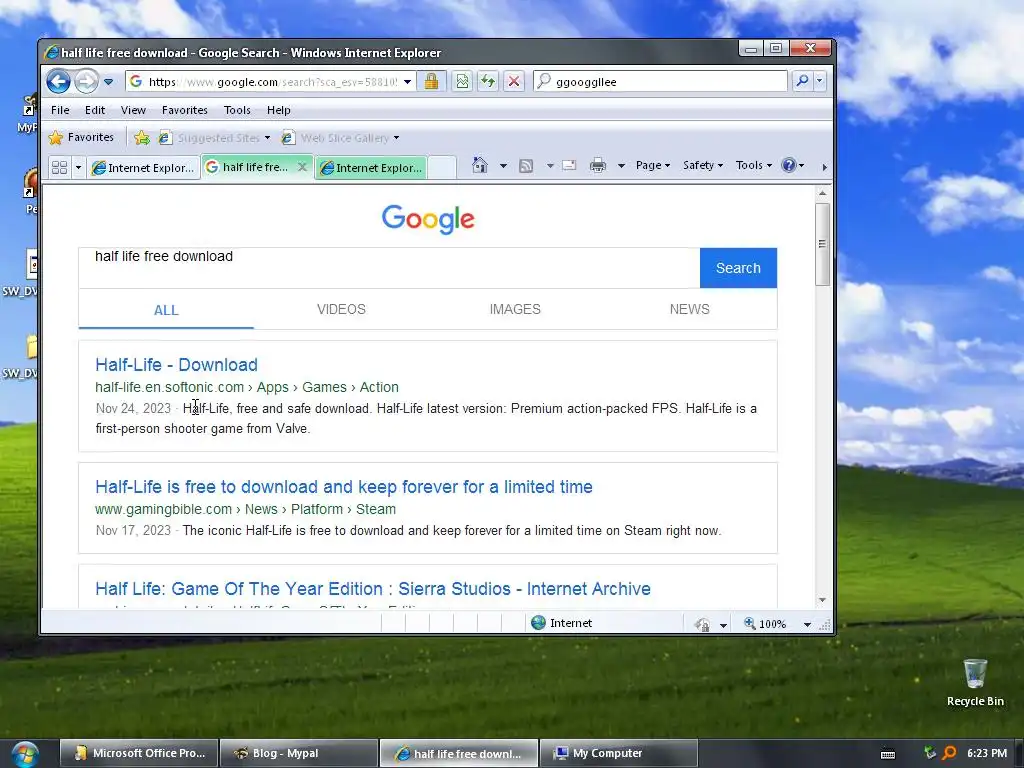
Task: Click the browser Forward arrow button
Action: tap(86, 82)
